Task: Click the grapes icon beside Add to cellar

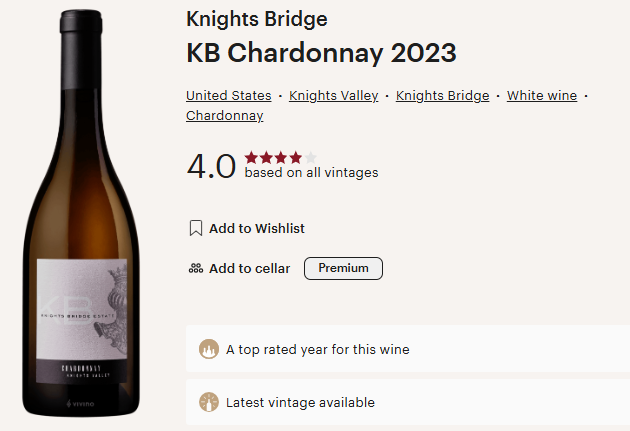Action: pos(196,268)
